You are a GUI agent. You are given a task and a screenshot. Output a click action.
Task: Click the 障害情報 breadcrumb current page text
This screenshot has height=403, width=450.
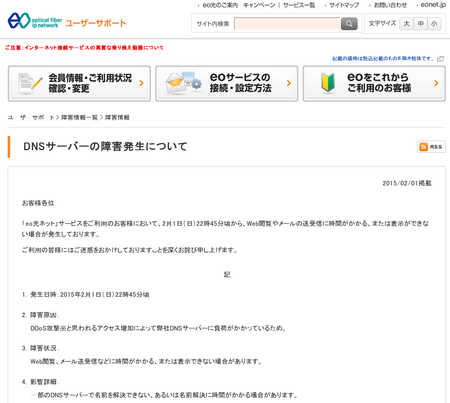[x=117, y=117]
